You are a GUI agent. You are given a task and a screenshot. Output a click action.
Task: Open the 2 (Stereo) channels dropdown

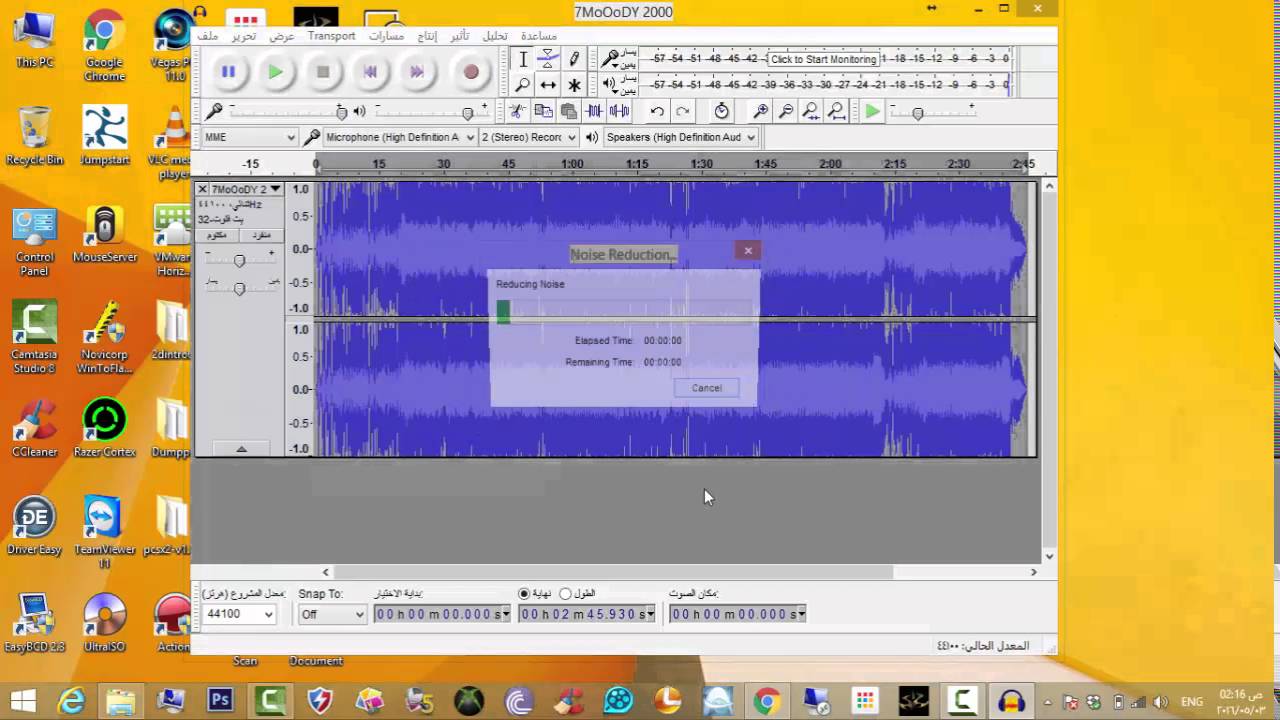529,137
